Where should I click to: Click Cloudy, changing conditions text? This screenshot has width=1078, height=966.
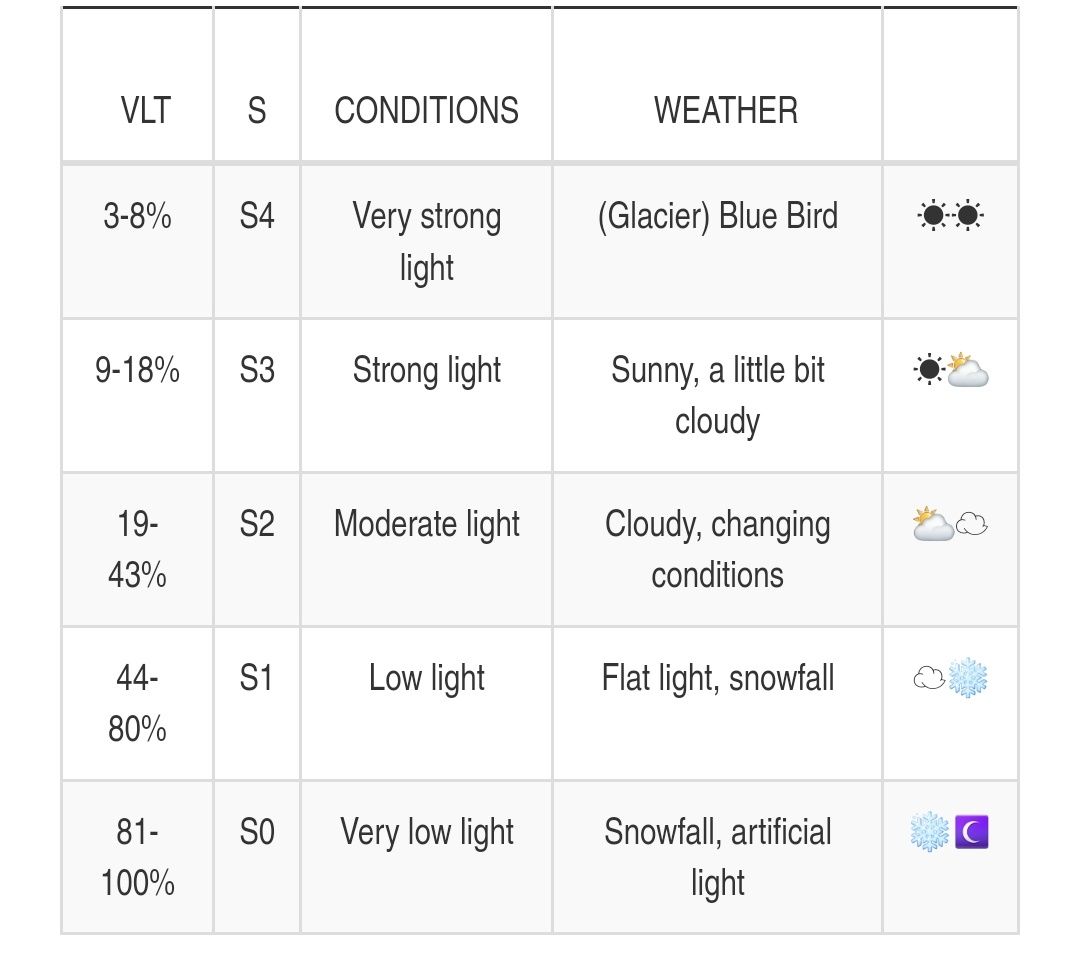click(717, 549)
